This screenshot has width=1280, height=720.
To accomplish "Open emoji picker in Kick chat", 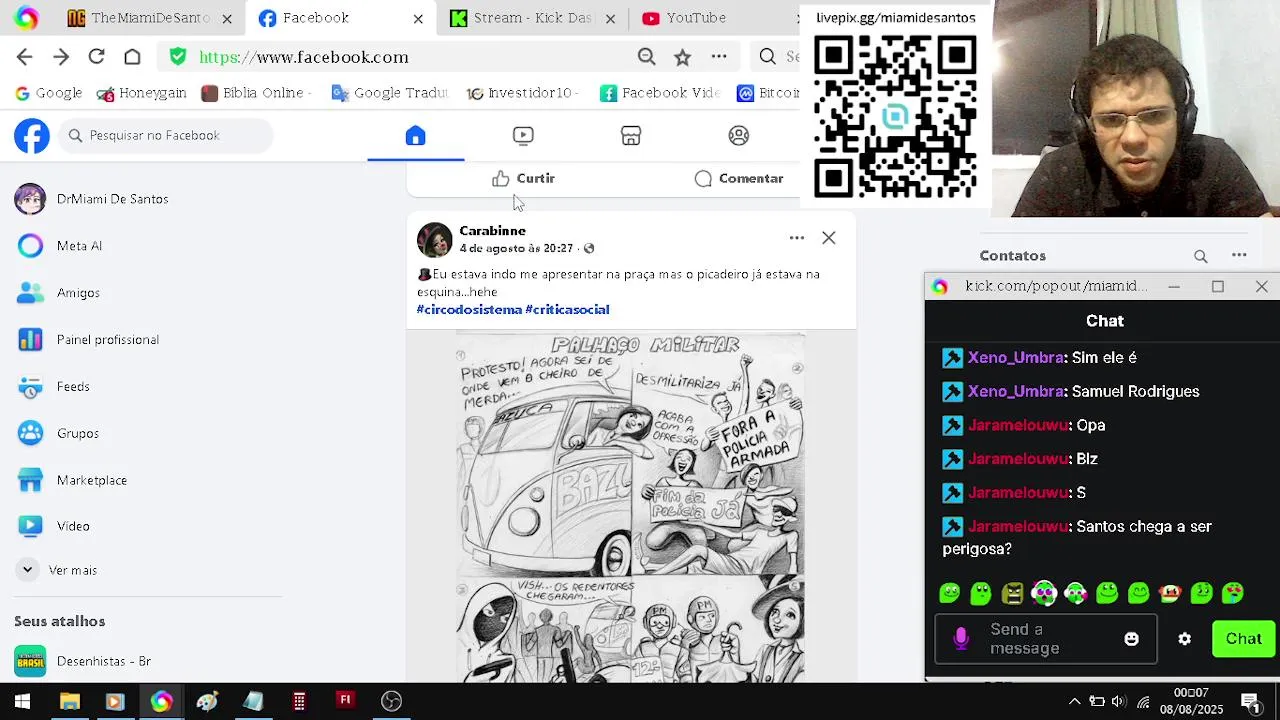I will tap(1131, 639).
